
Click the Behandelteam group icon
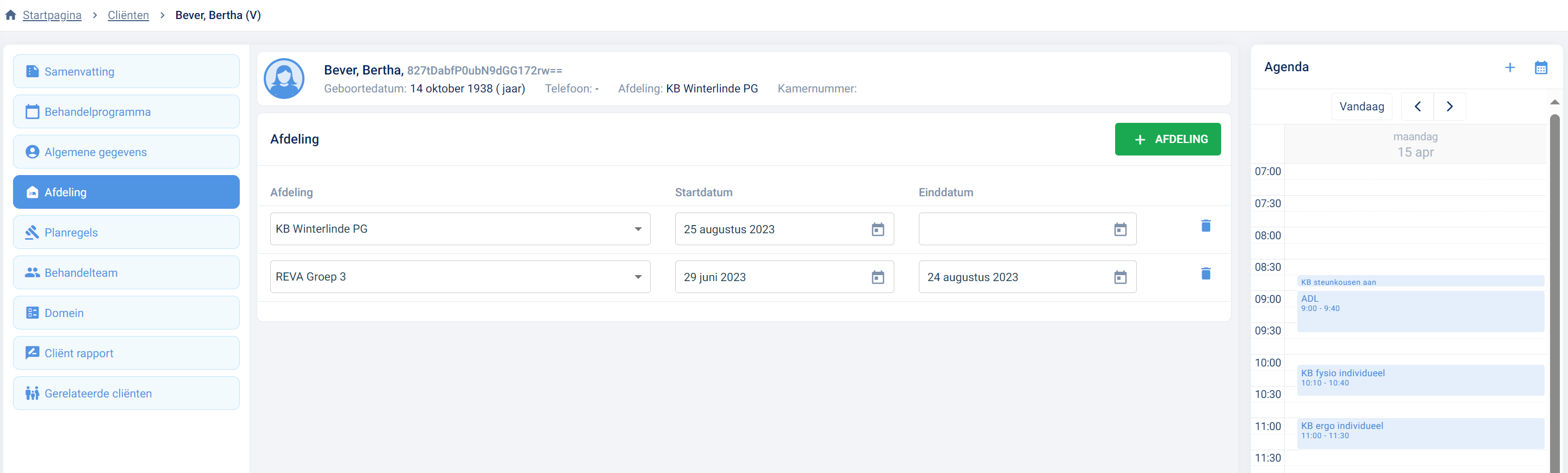[x=32, y=272]
